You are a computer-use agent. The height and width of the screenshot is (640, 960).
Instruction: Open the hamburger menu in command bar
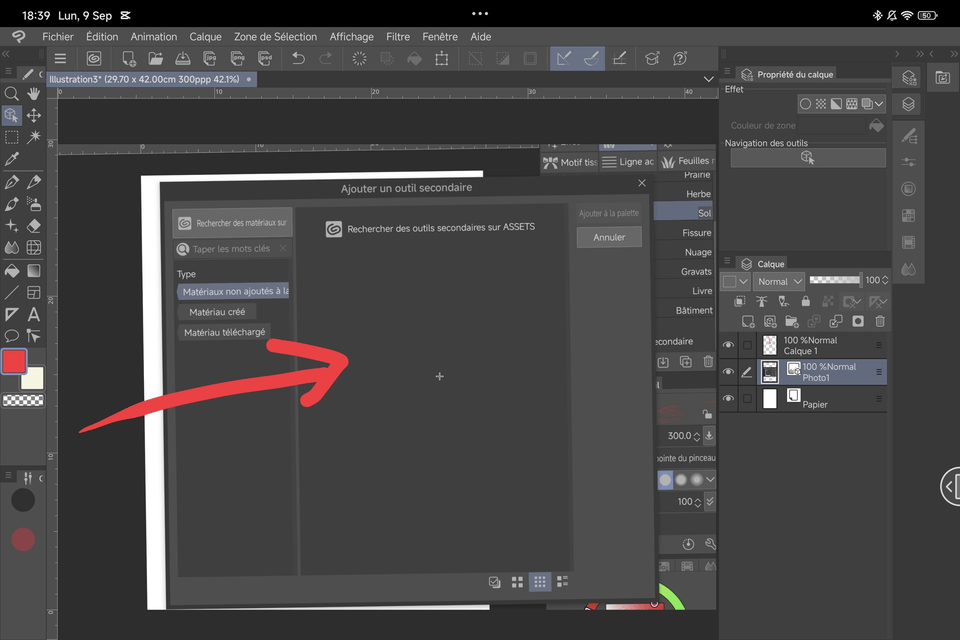(60, 59)
